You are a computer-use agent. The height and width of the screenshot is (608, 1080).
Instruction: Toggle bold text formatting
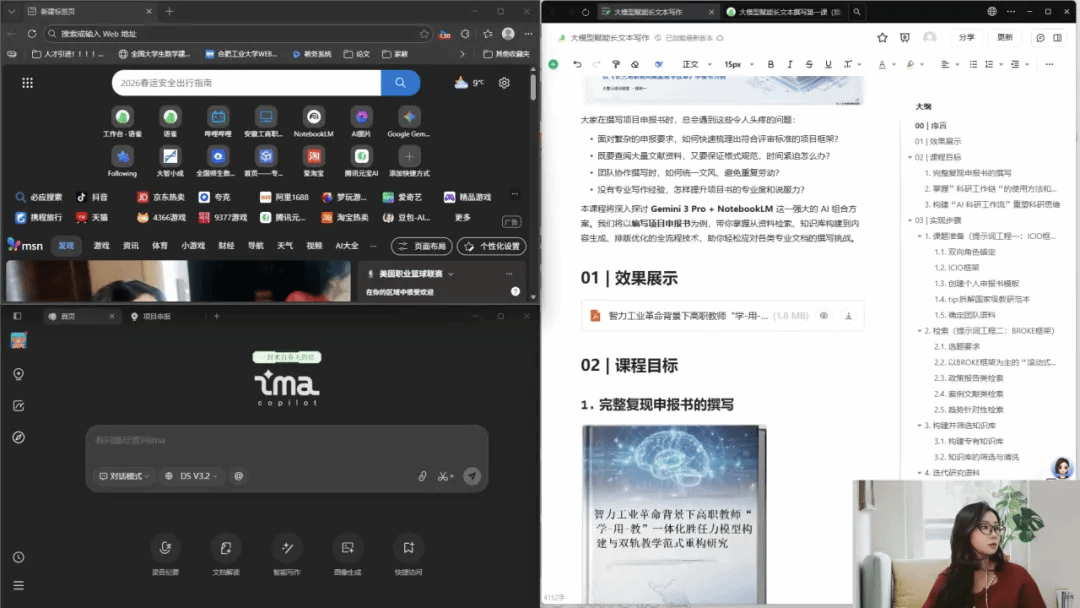[771, 64]
